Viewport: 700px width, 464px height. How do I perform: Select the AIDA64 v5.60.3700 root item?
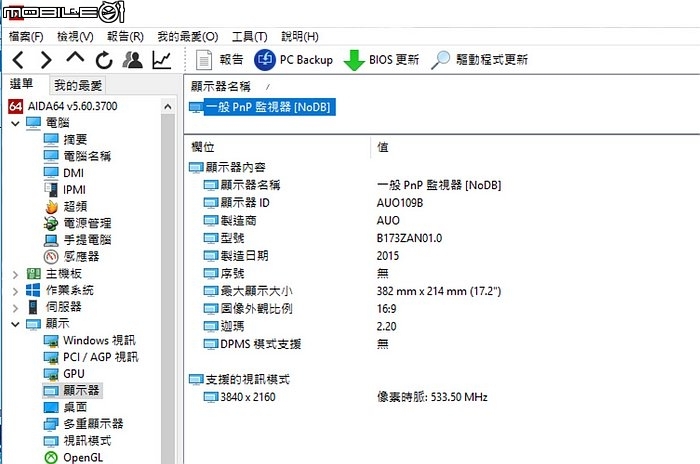click(63, 106)
